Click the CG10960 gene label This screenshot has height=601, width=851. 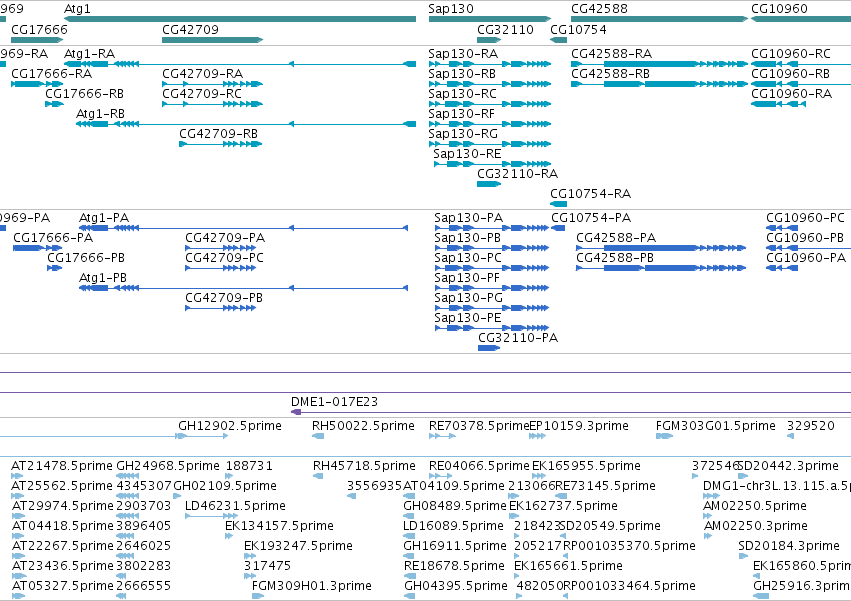[x=779, y=9]
